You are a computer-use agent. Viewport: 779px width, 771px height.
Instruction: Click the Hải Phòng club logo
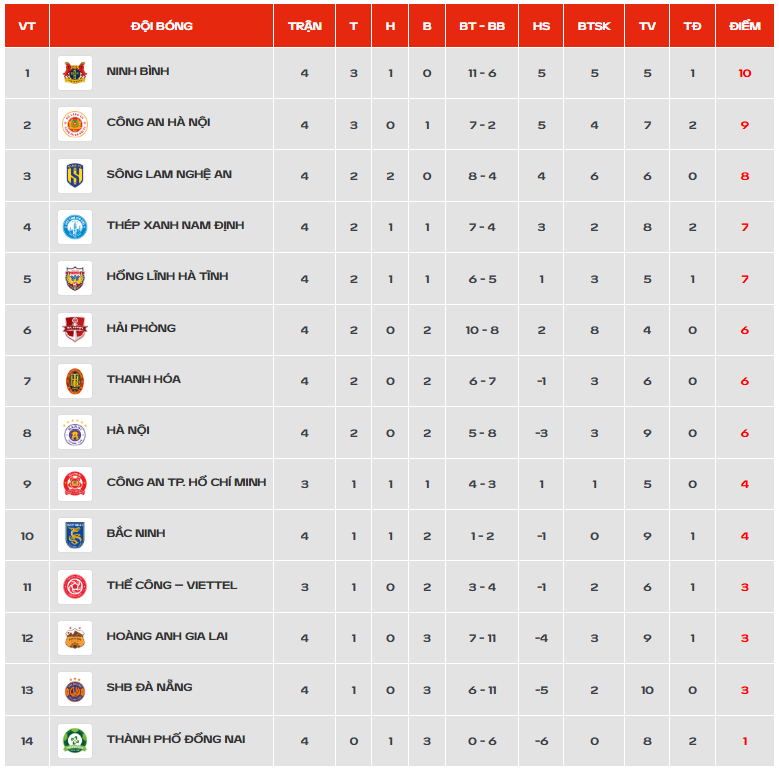click(x=75, y=330)
